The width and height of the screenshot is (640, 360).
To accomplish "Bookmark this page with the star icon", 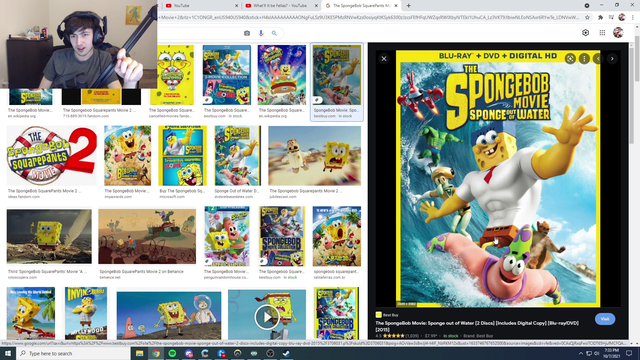I will tap(587, 18).
